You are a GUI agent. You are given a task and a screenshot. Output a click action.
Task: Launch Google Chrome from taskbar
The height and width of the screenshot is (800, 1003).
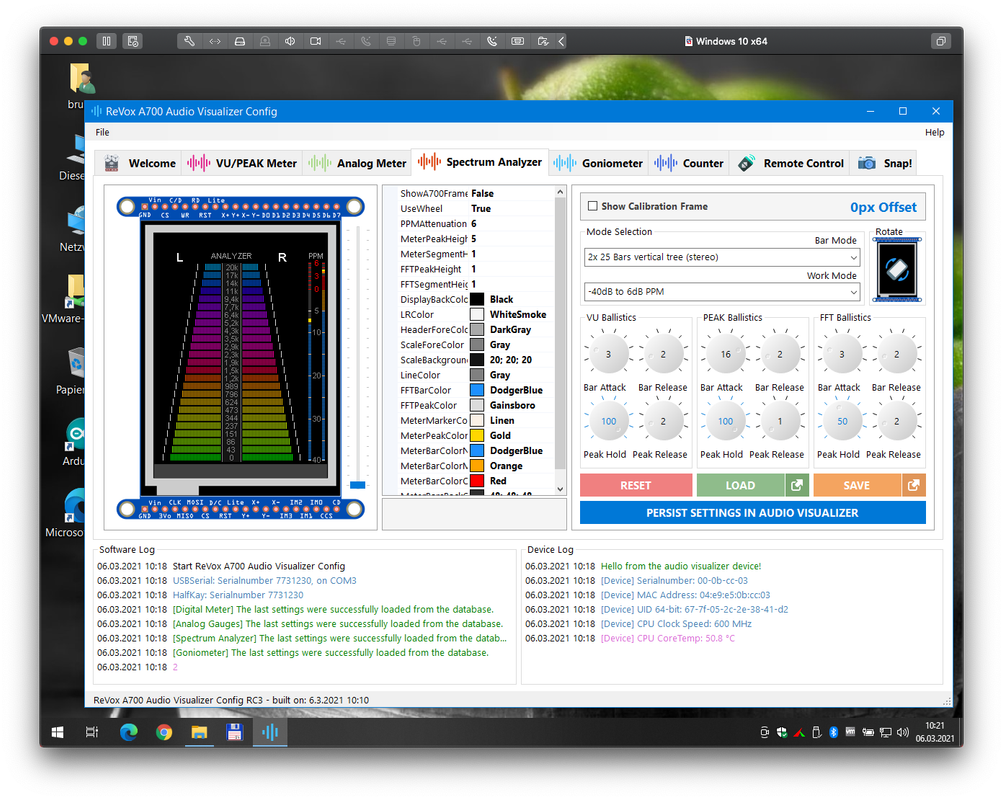164,732
